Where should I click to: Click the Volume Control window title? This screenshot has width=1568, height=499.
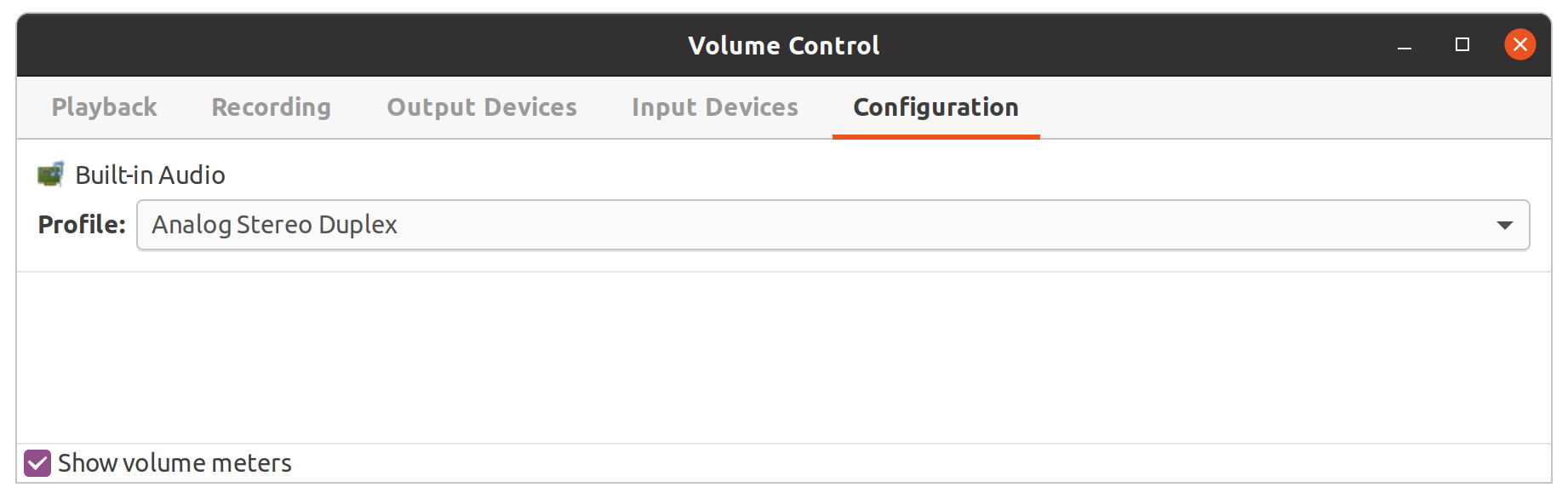pyautogui.click(x=783, y=45)
